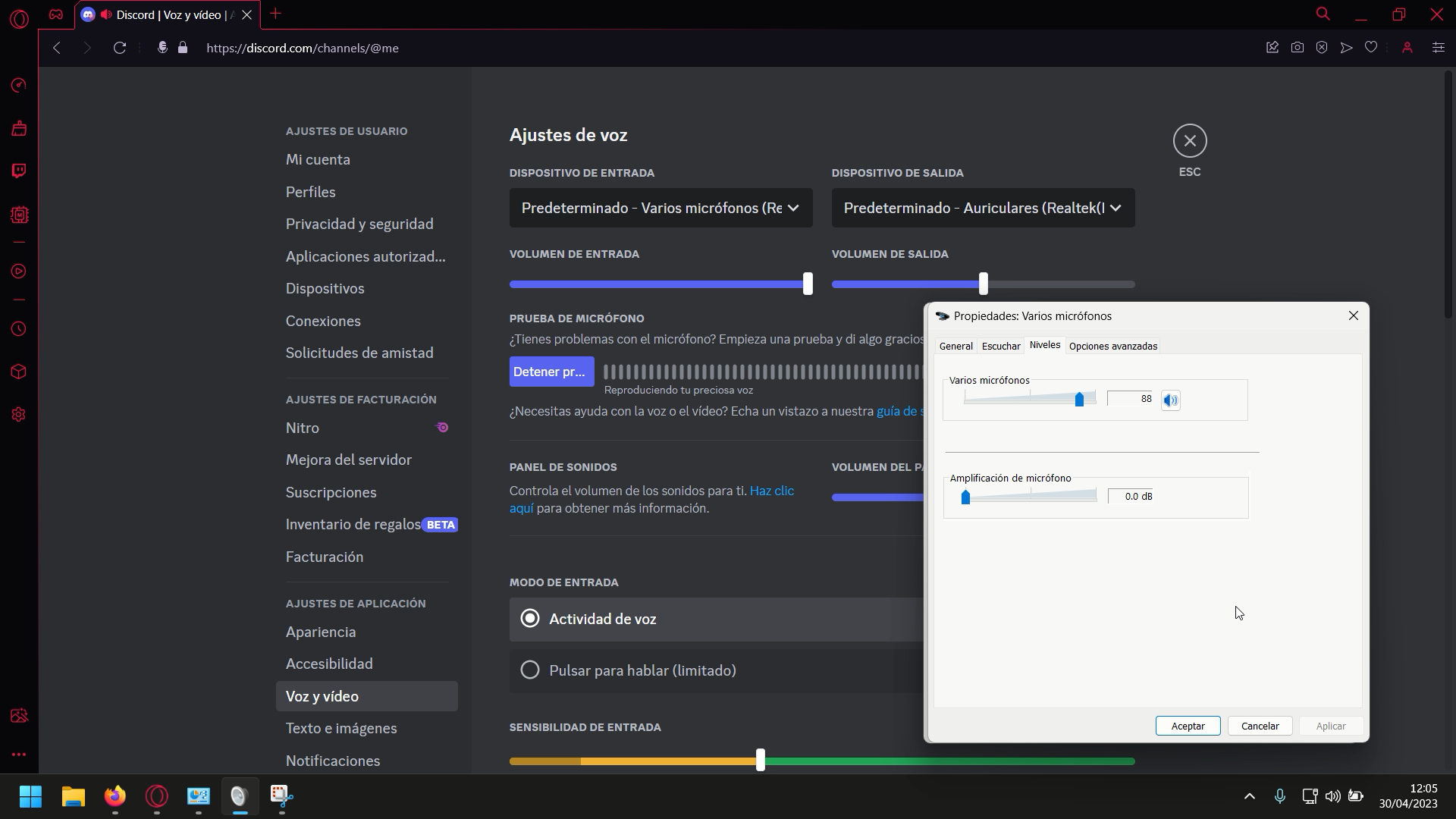1456x819 pixels.
Task: Mute microphone speaker icon in Niveles tab
Action: (1171, 400)
